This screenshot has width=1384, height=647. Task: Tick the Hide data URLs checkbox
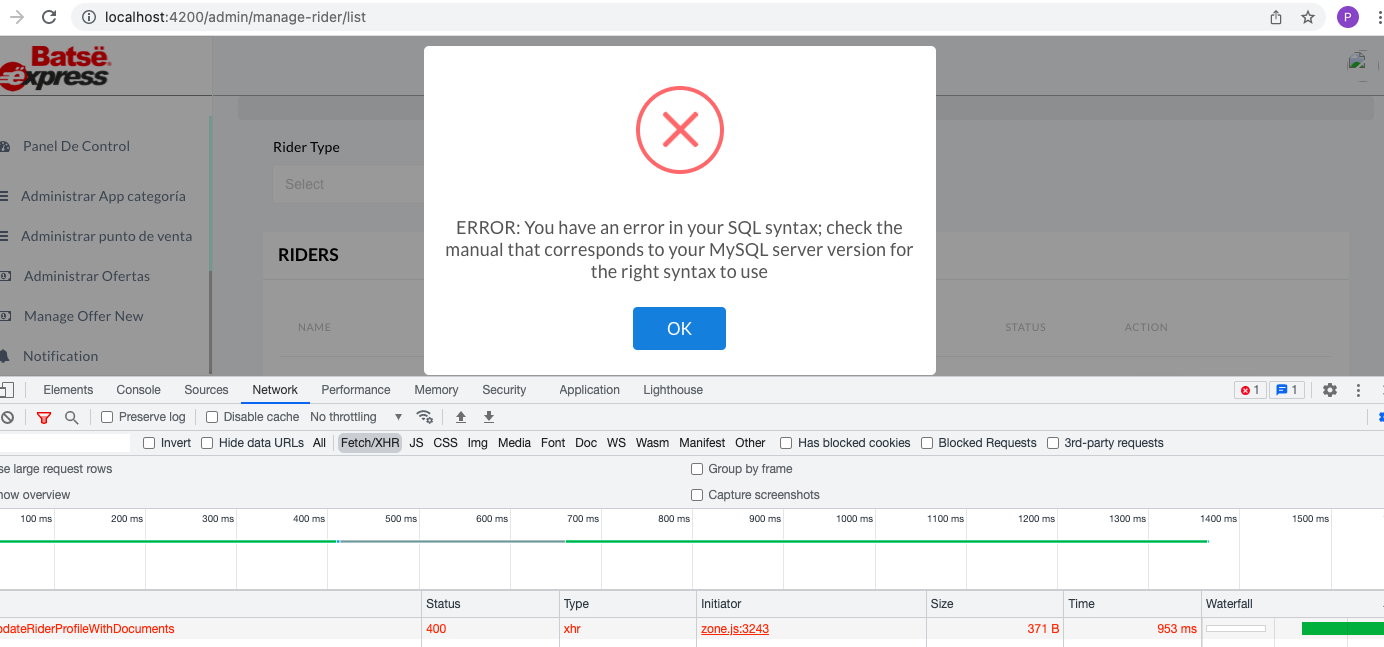[x=208, y=443]
